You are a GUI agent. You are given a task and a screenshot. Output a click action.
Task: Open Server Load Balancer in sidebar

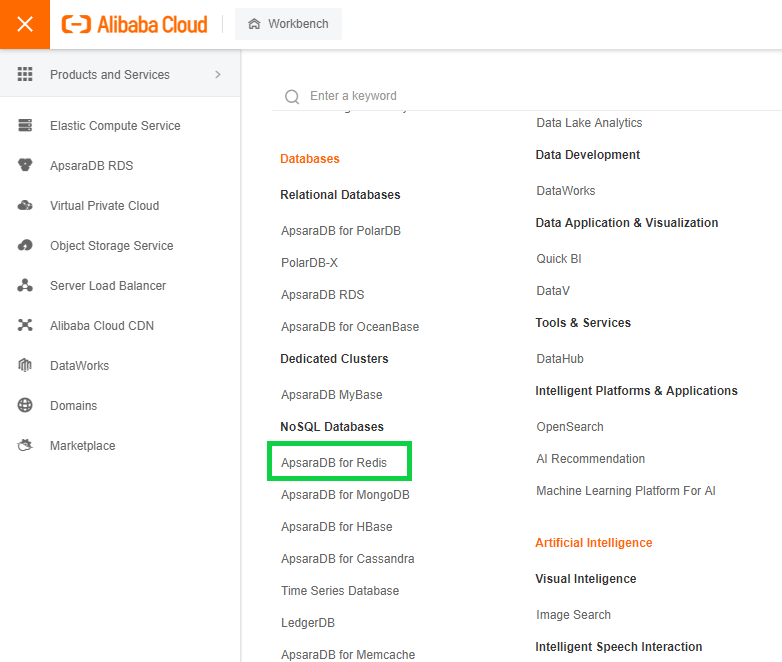point(108,286)
